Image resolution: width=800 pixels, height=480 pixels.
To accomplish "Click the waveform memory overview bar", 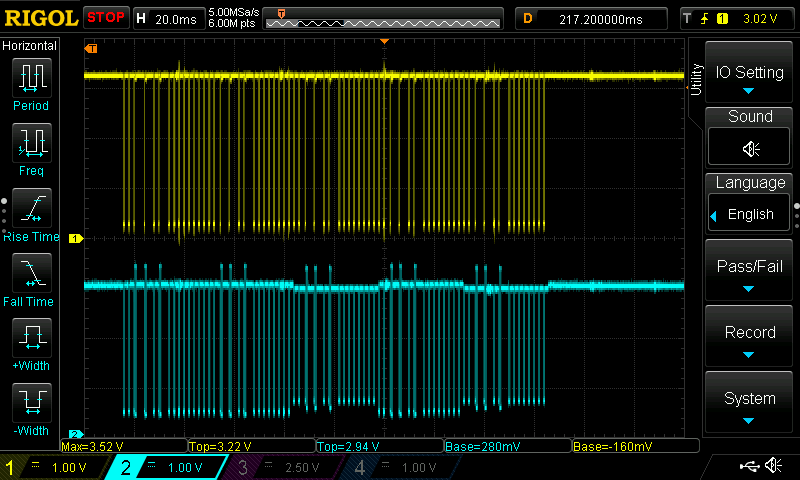I will click(386, 18).
